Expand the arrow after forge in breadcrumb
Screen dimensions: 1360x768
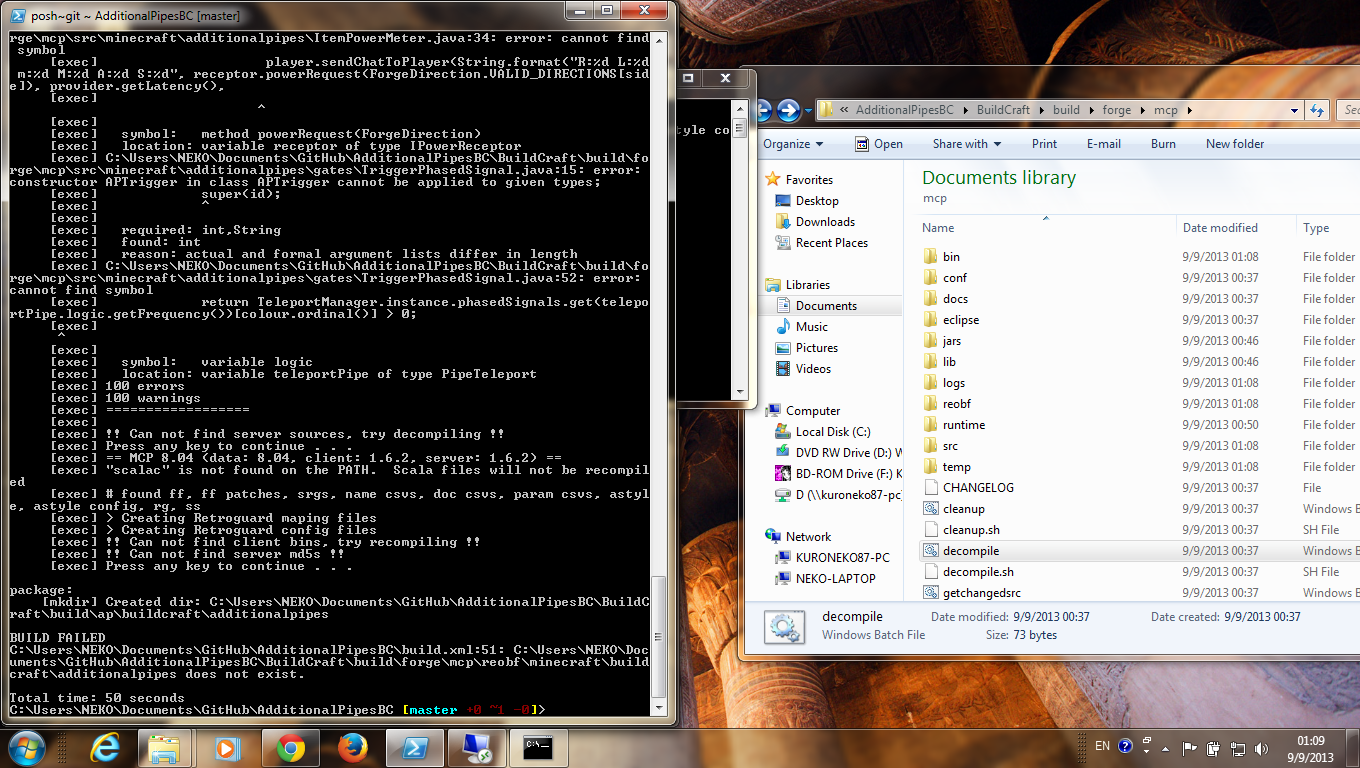click(x=1141, y=110)
